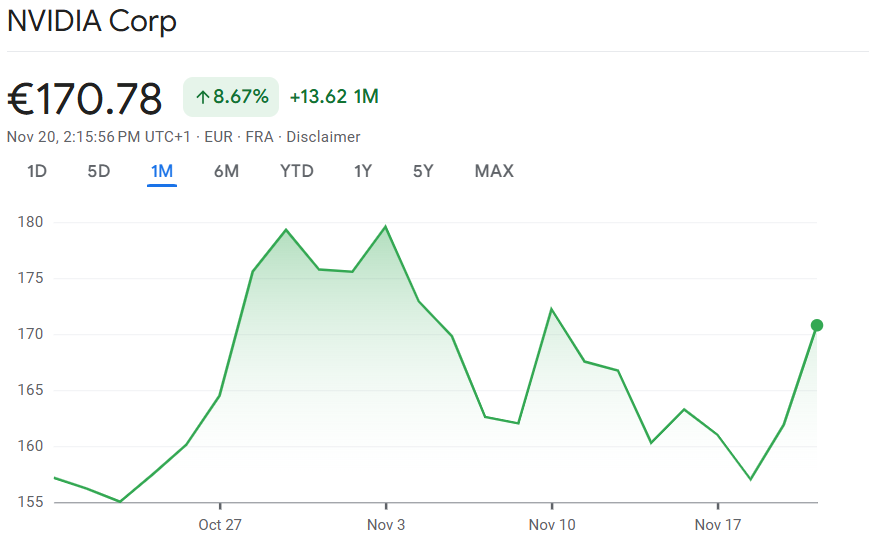Click the green current-price dot on chart
This screenshot has width=869, height=544.
point(817,325)
